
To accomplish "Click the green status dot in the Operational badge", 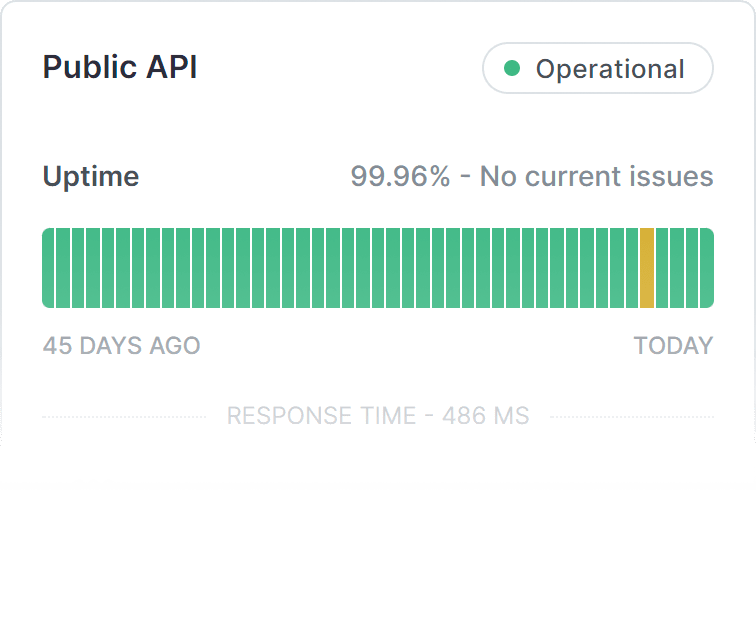I will [512, 69].
